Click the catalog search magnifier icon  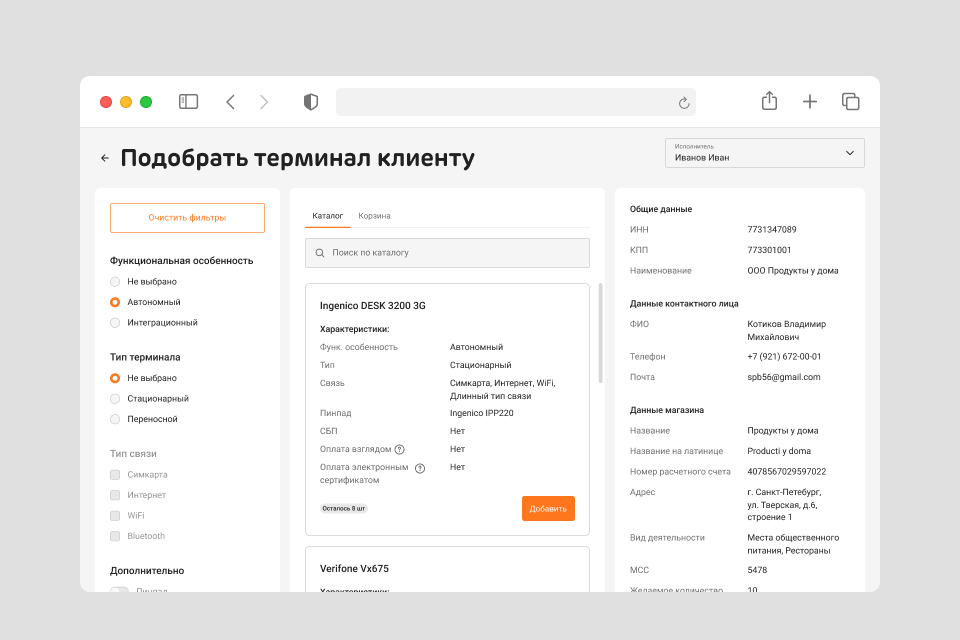(x=320, y=253)
